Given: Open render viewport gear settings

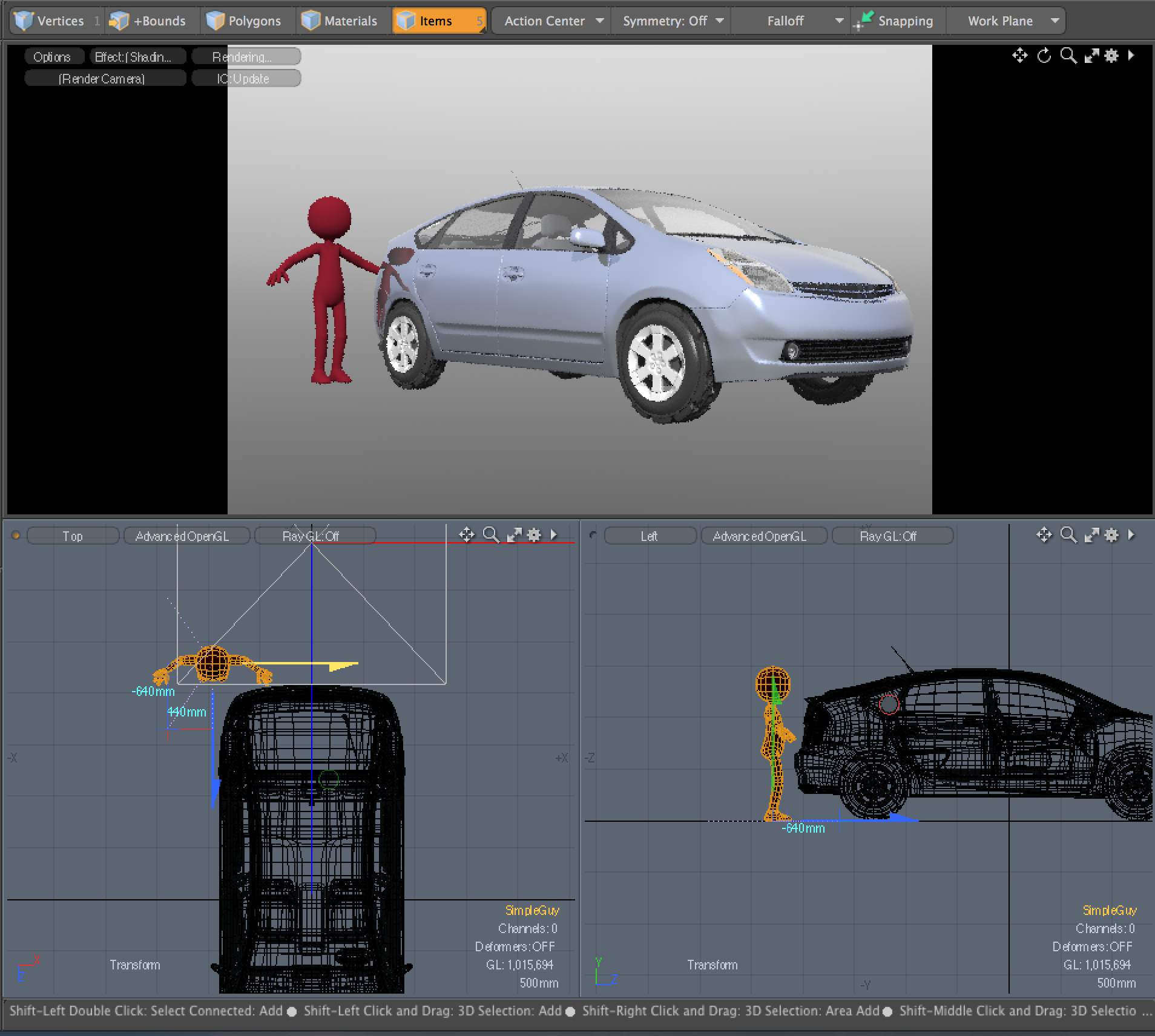Looking at the screenshot, I should (x=1111, y=56).
